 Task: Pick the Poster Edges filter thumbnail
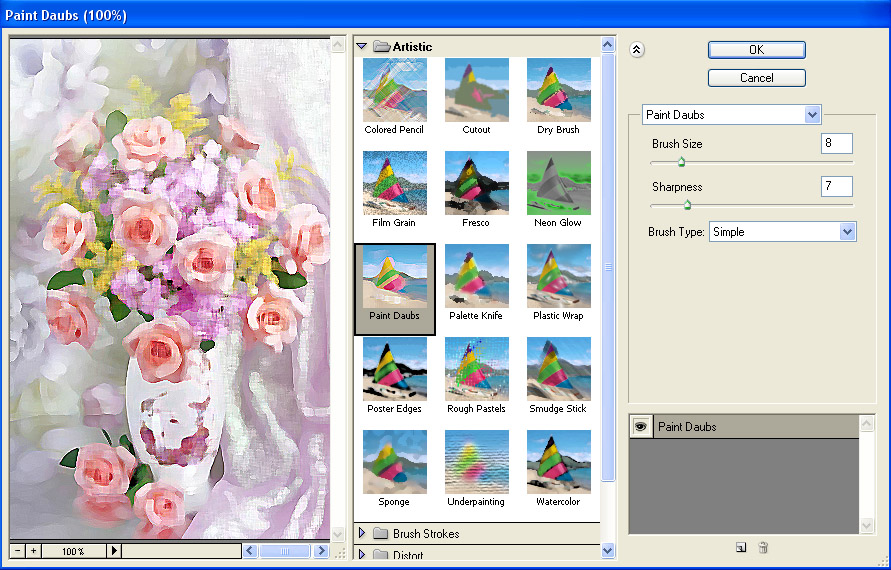click(394, 369)
